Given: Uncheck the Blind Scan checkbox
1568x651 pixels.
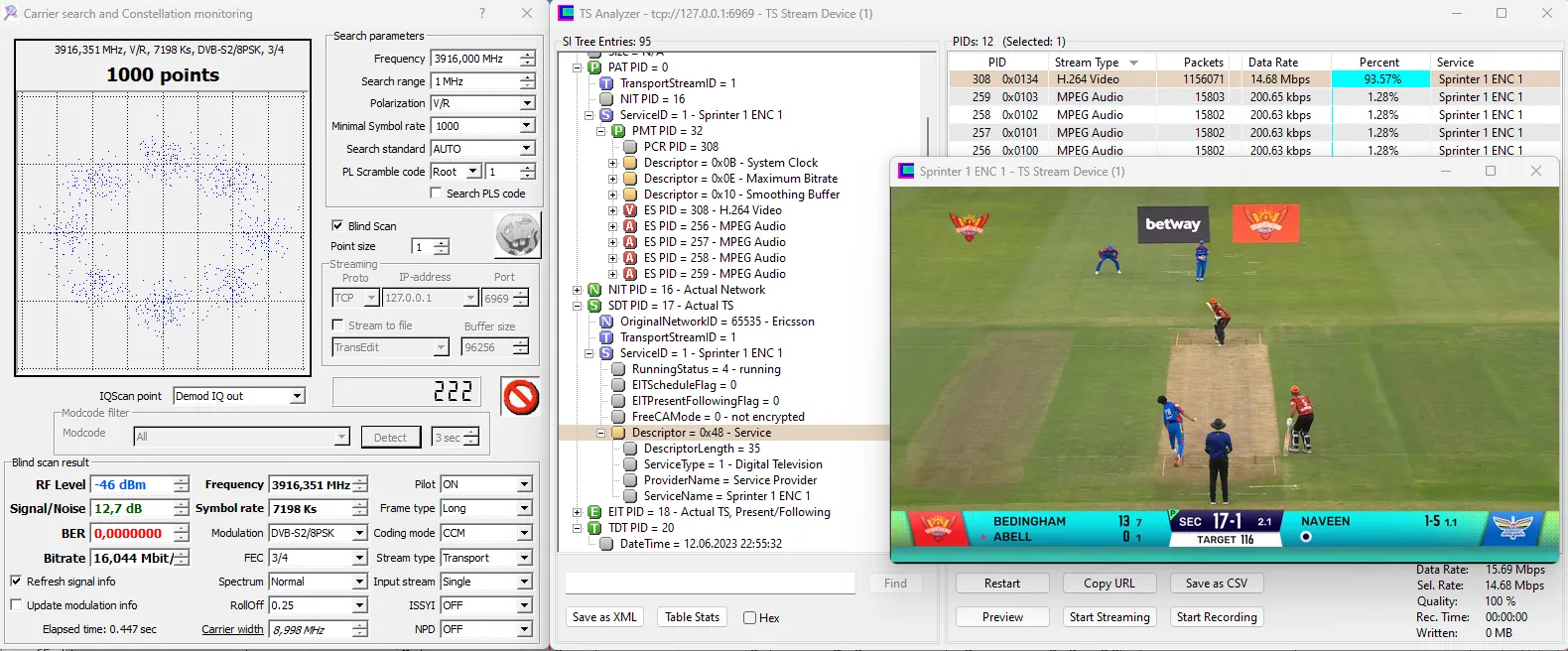Looking at the screenshot, I should [337, 226].
